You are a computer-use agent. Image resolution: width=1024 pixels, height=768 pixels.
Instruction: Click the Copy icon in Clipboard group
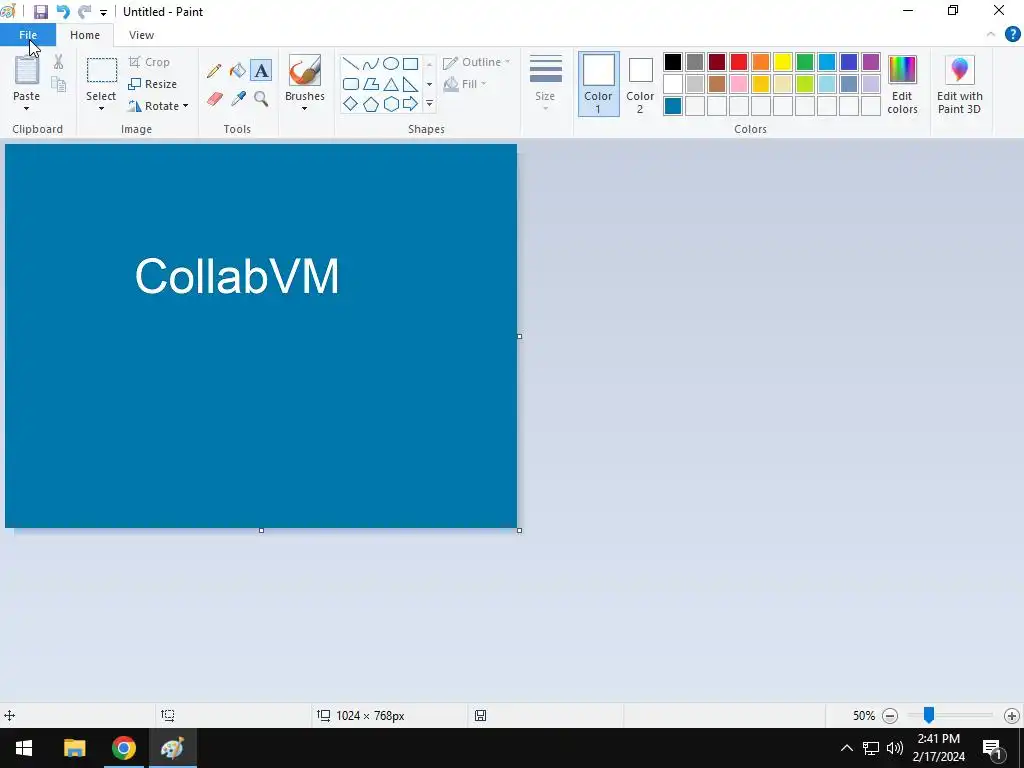(59, 84)
